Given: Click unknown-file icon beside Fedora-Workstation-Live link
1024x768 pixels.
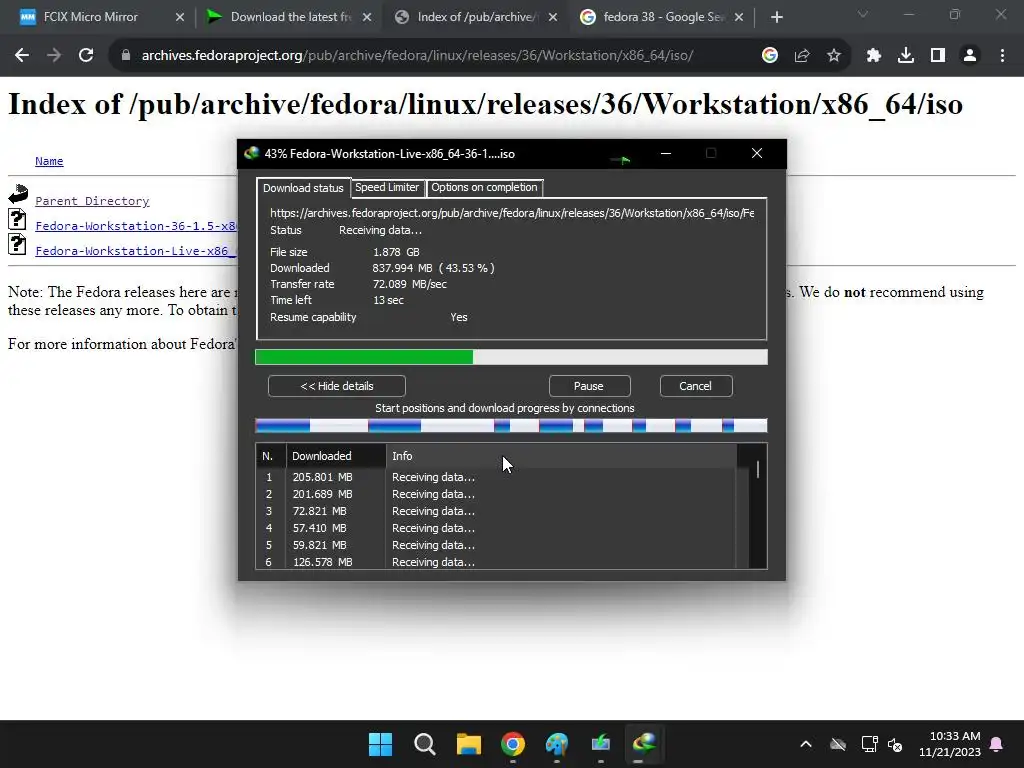Looking at the screenshot, I should pyautogui.click(x=17, y=244).
